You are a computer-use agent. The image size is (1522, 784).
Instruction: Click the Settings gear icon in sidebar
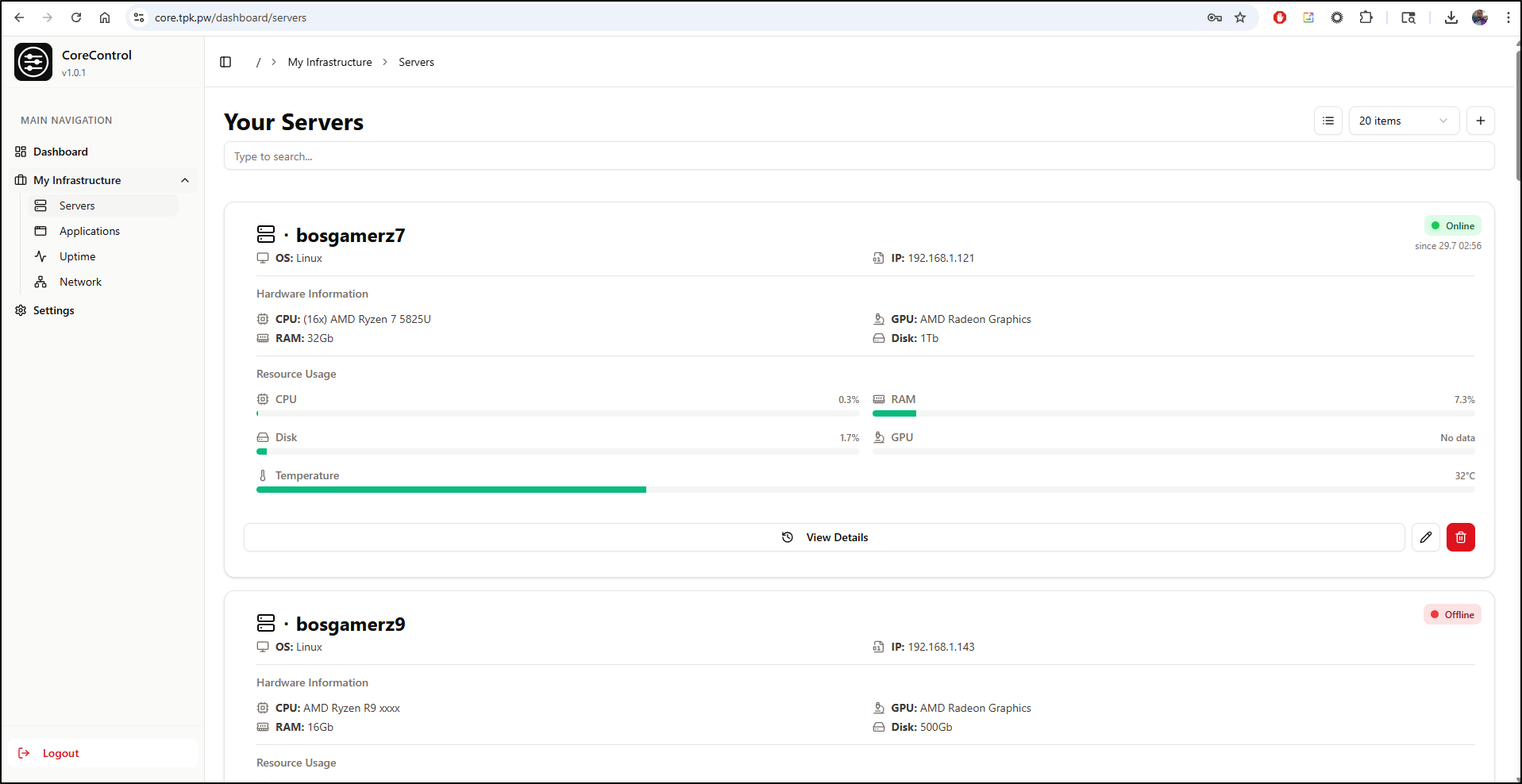pos(21,310)
